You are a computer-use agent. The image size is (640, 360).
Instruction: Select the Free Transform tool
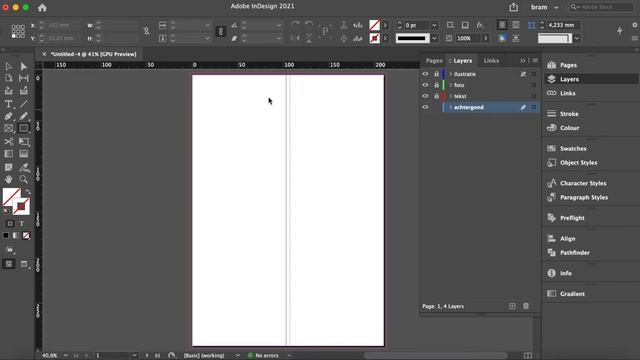tap(24, 142)
